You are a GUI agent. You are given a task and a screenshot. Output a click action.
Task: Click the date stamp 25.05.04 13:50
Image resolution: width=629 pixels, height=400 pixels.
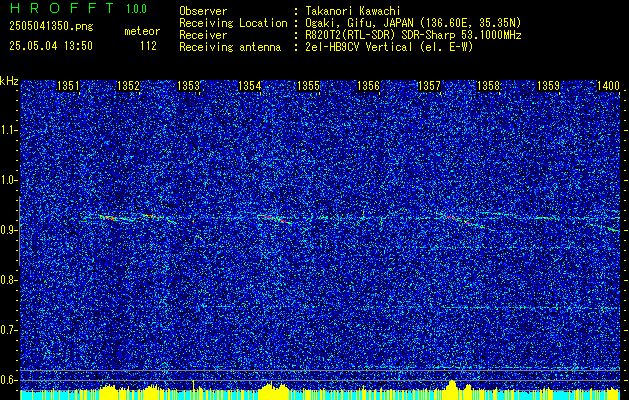click(x=51, y=46)
